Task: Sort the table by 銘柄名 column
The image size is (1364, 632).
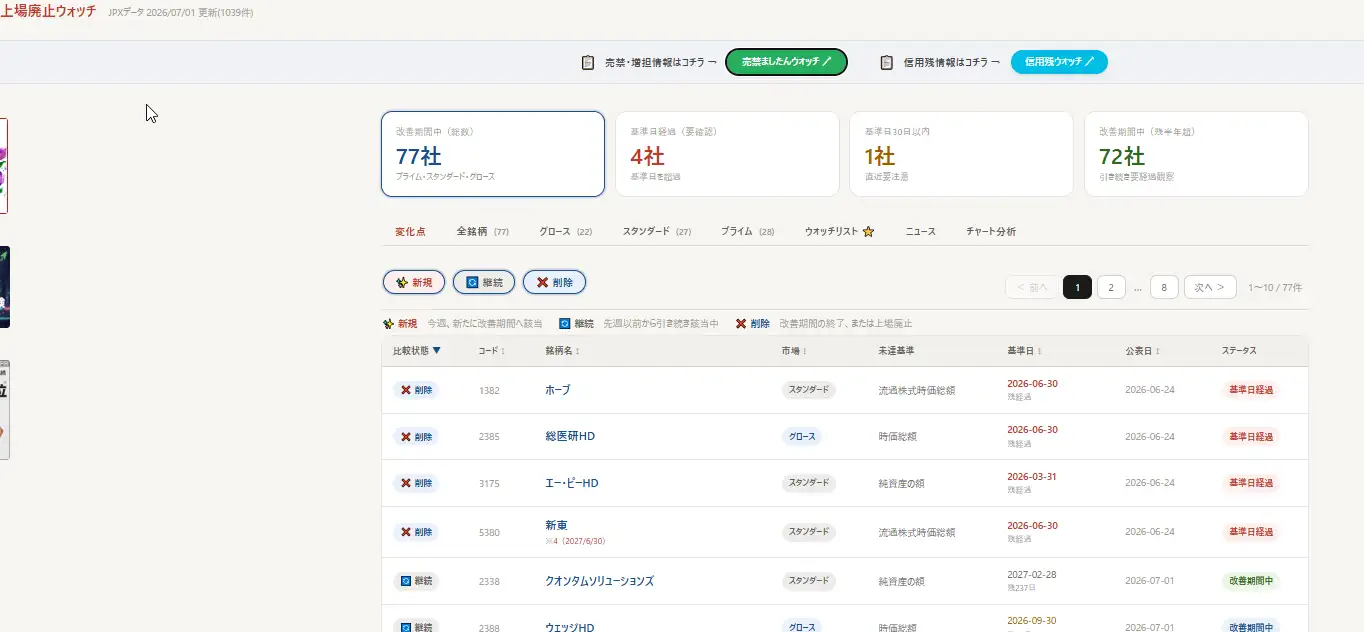Action: 562,351
